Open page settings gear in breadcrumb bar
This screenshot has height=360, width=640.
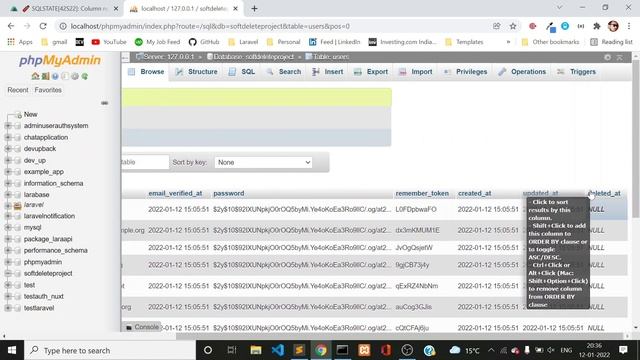[607, 58]
